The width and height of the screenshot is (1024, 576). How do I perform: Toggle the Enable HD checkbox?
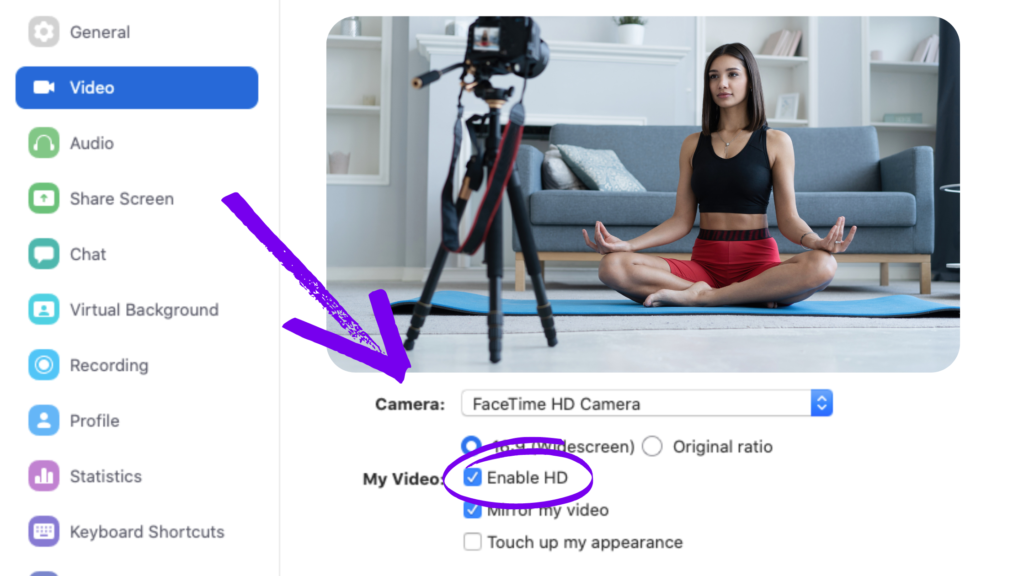[x=472, y=477]
